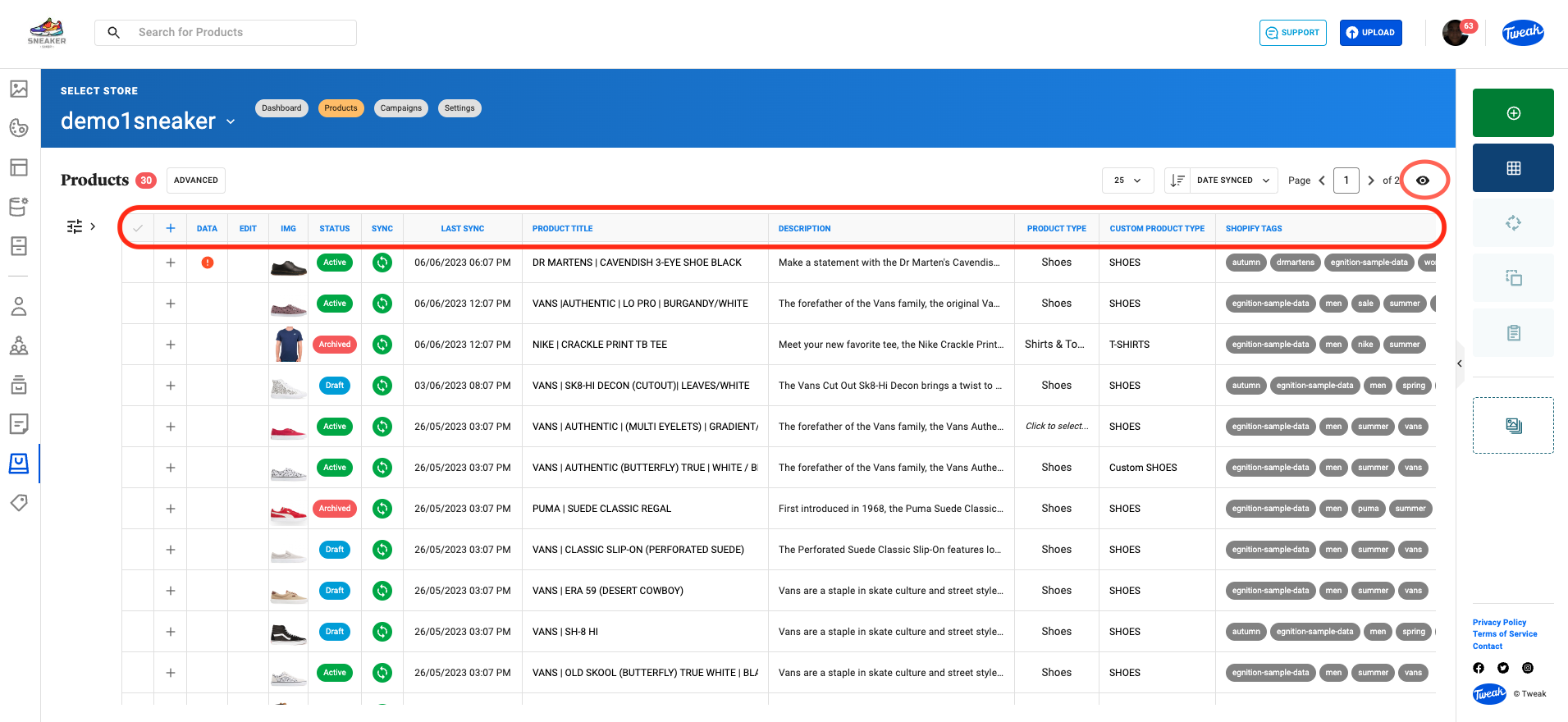
Task: Click the duplicate copy panel icon
Action: (x=1513, y=277)
